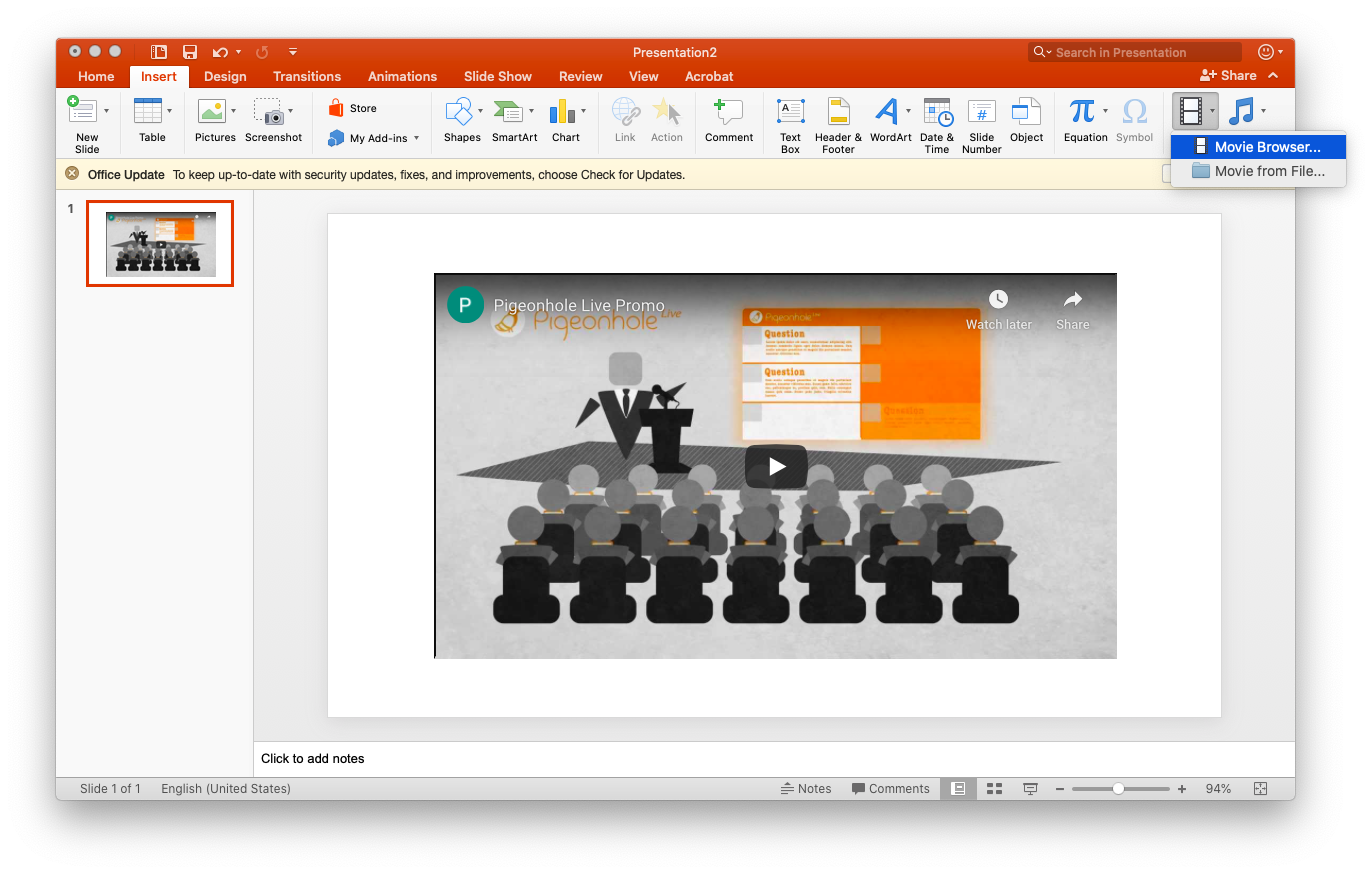The image size is (1369, 874).
Task: Start Slide Show from status bar icon
Action: pos(1030,789)
